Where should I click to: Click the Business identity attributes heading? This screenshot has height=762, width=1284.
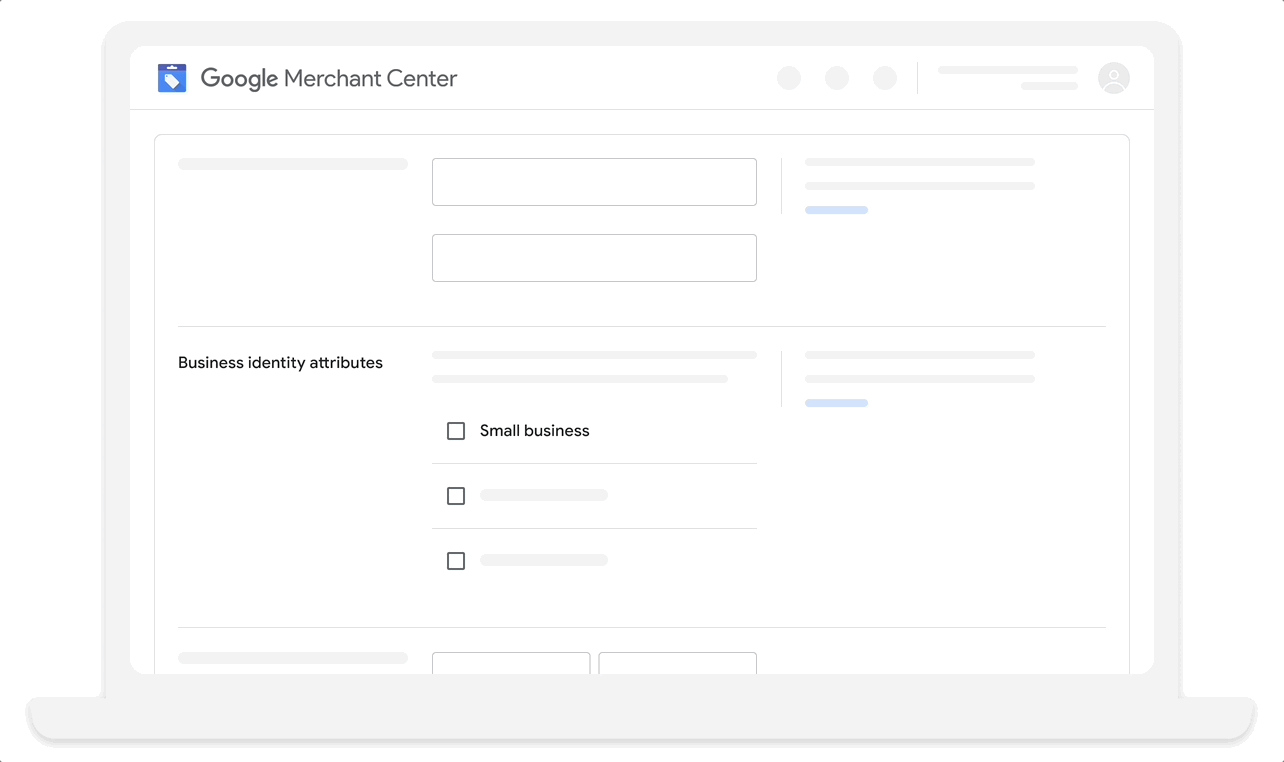point(280,363)
